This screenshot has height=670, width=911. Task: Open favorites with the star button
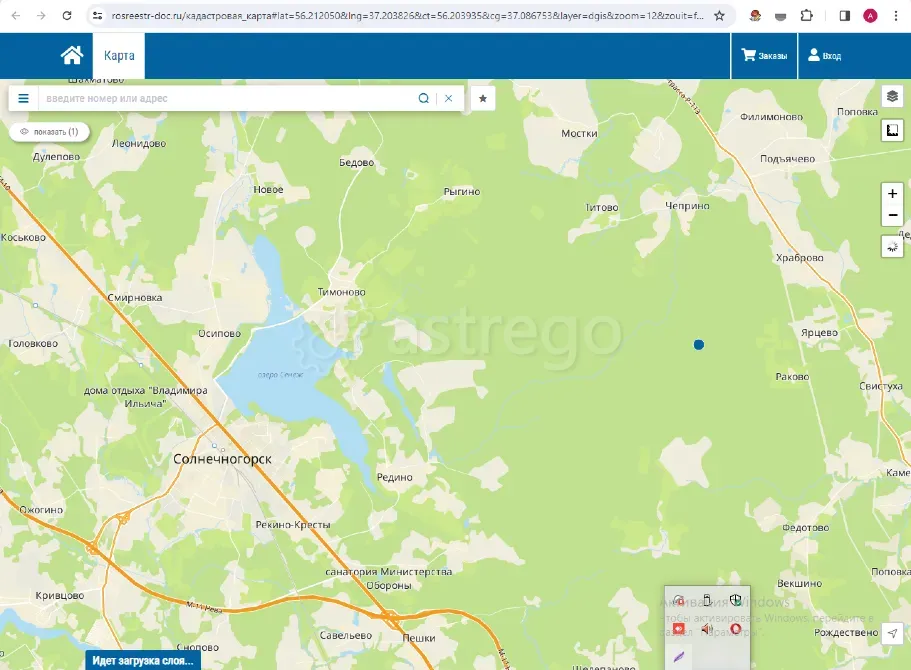click(483, 98)
